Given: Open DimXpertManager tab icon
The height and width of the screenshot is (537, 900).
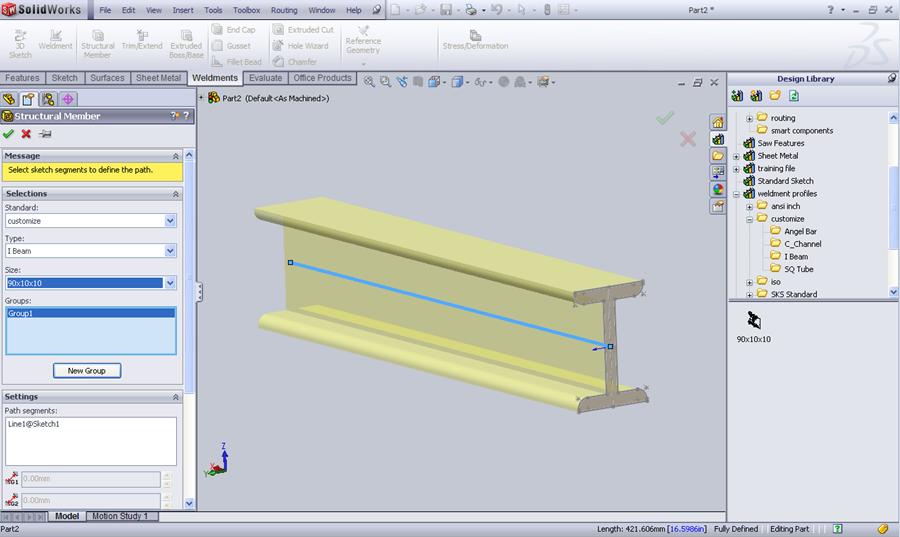Looking at the screenshot, I should coord(68,99).
